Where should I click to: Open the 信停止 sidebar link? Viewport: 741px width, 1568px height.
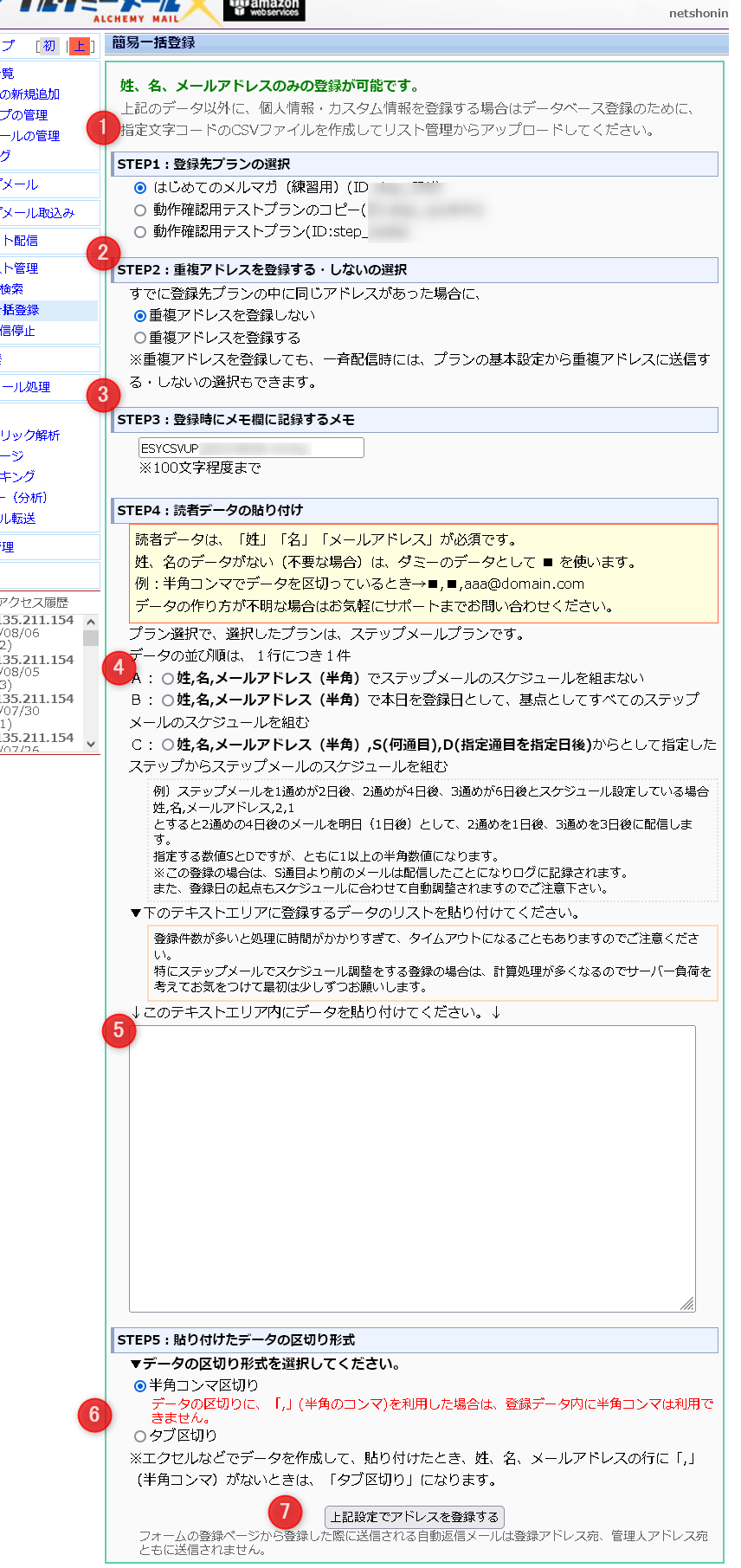pos(18,331)
